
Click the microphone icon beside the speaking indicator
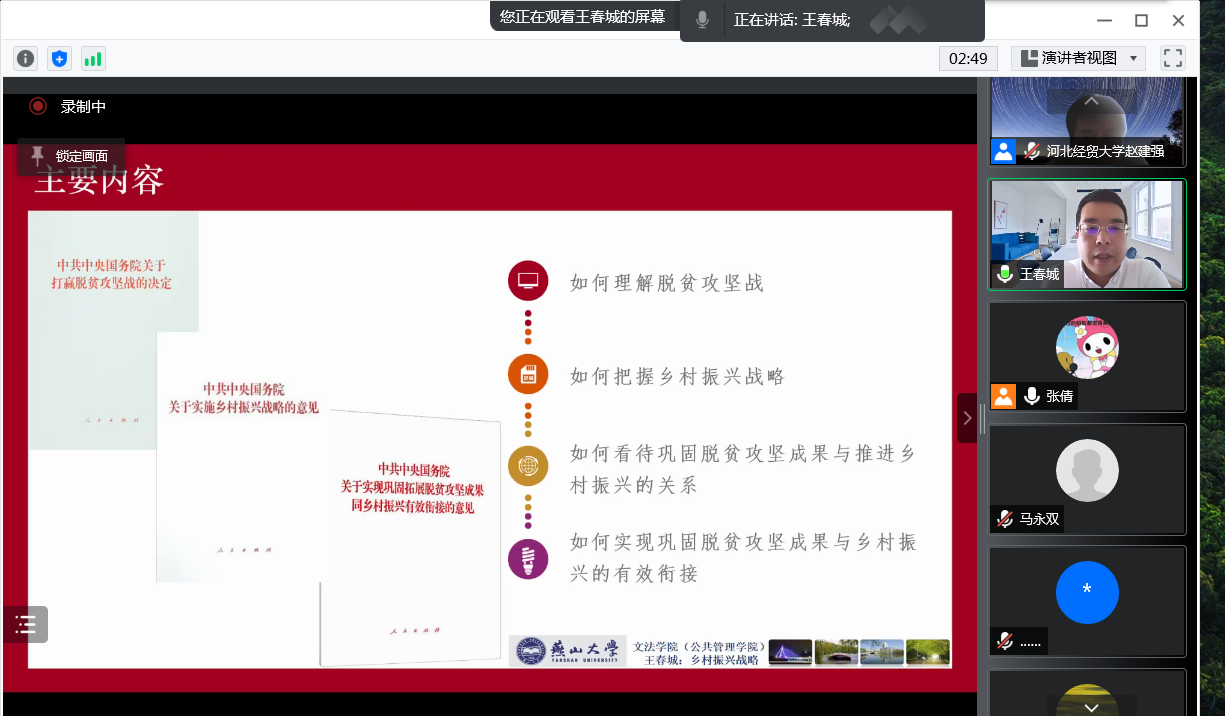(703, 20)
